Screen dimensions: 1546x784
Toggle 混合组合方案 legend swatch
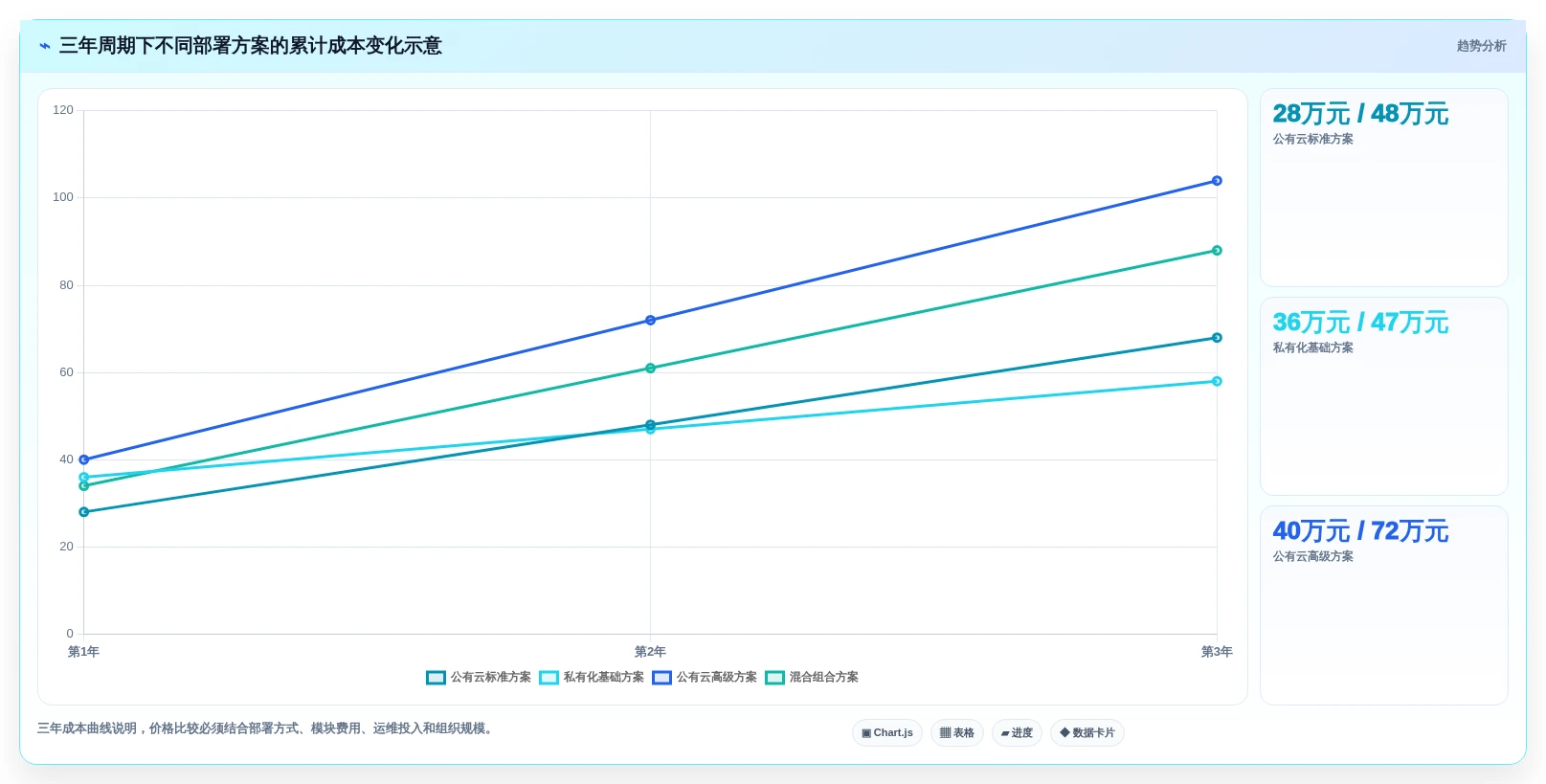coord(774,678)
